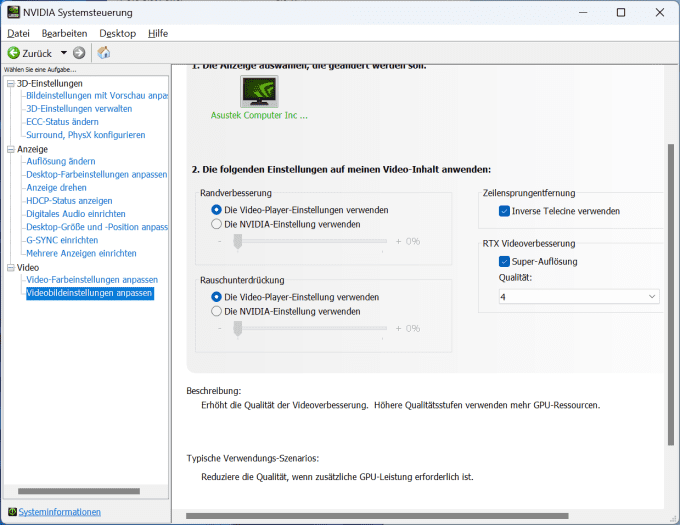Click the NVIDIA logo in title bar
This screenshot has height=525, width=680.
click(13, 12)
